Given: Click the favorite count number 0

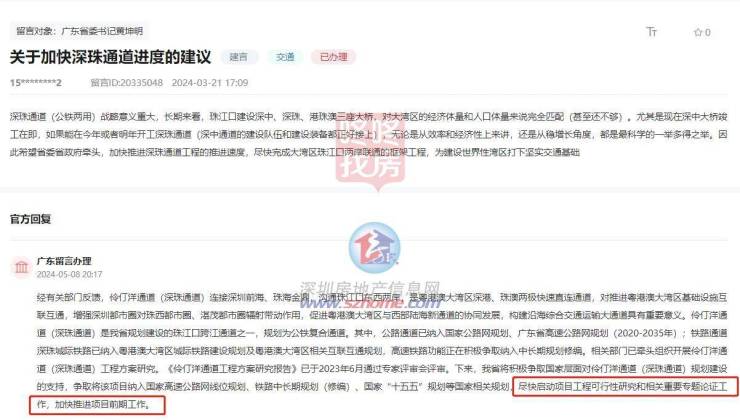Looking at the screenshot, I should click(707, 32).
